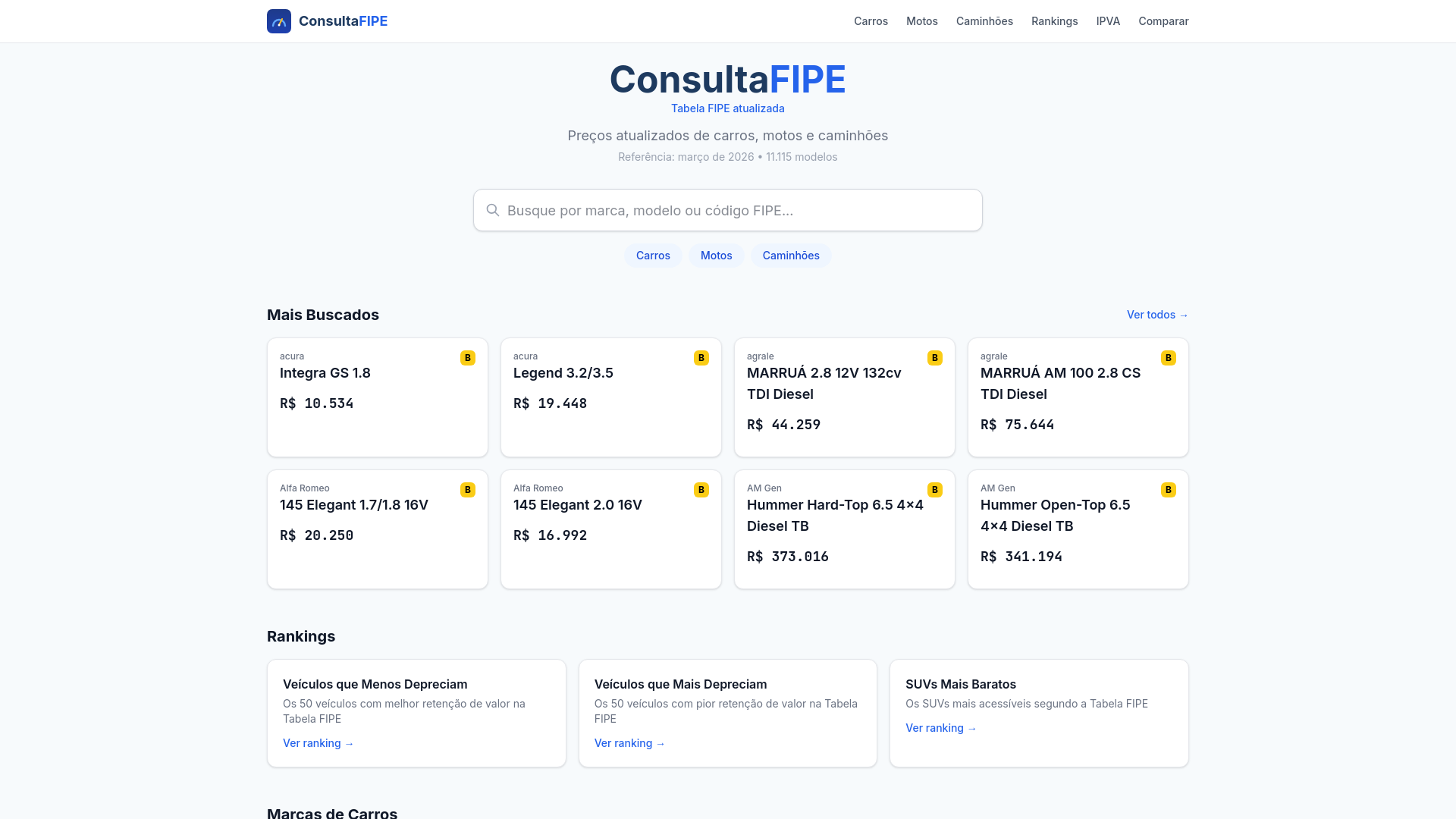Click the SUVs Mais Baratos title
Screen dimensions: 1456x819
(961, 684)
